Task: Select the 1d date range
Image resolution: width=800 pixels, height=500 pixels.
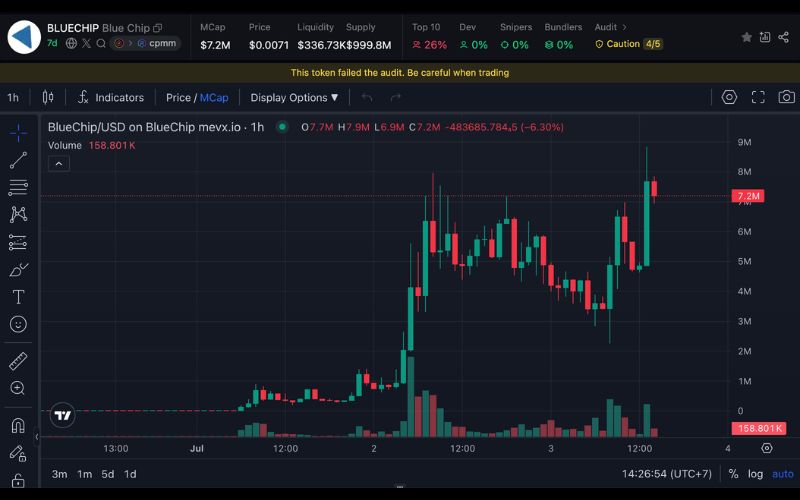Action: tap(130, 474)
